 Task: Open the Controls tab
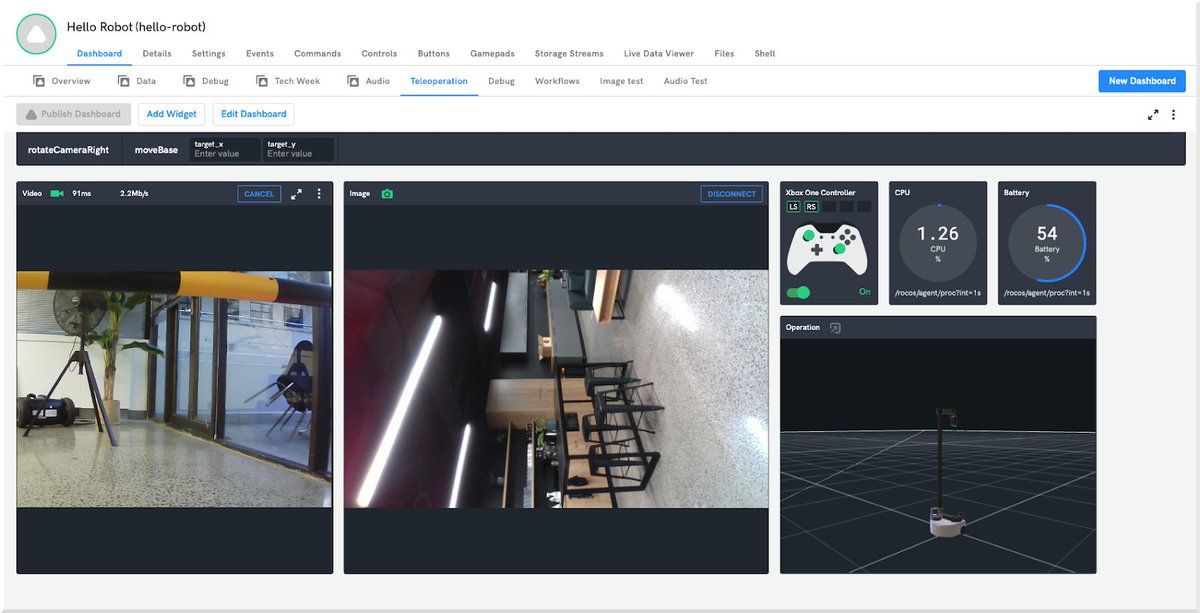pyautogui.click(x=379, y=54)
